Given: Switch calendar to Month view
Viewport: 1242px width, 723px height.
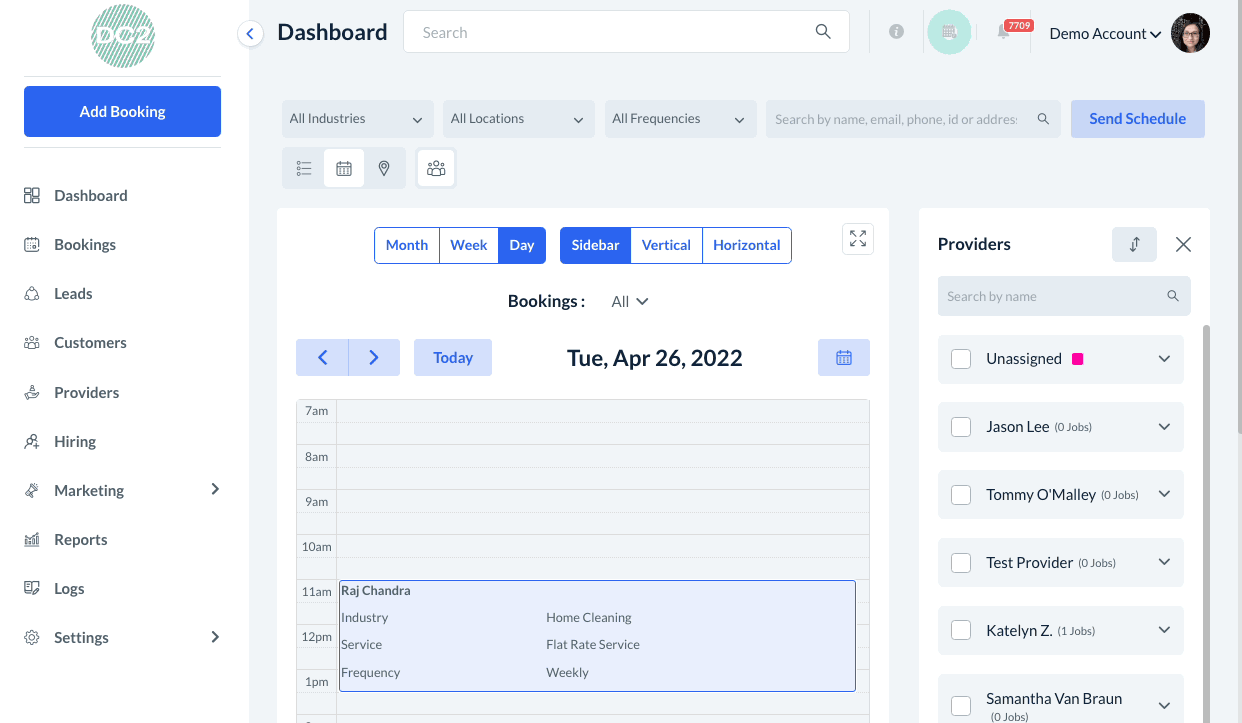Looking at the screenshot, I should (407, 246).
